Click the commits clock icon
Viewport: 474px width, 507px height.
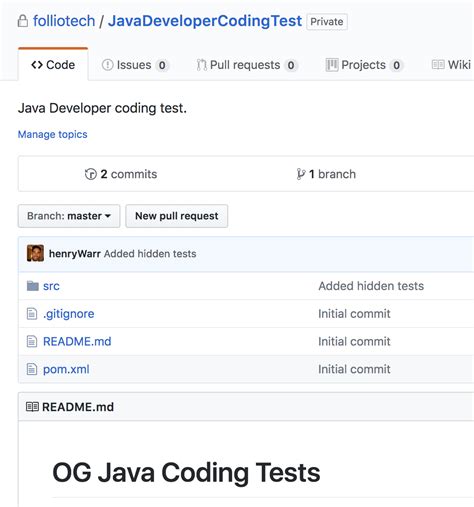click(x=91, y=174)
